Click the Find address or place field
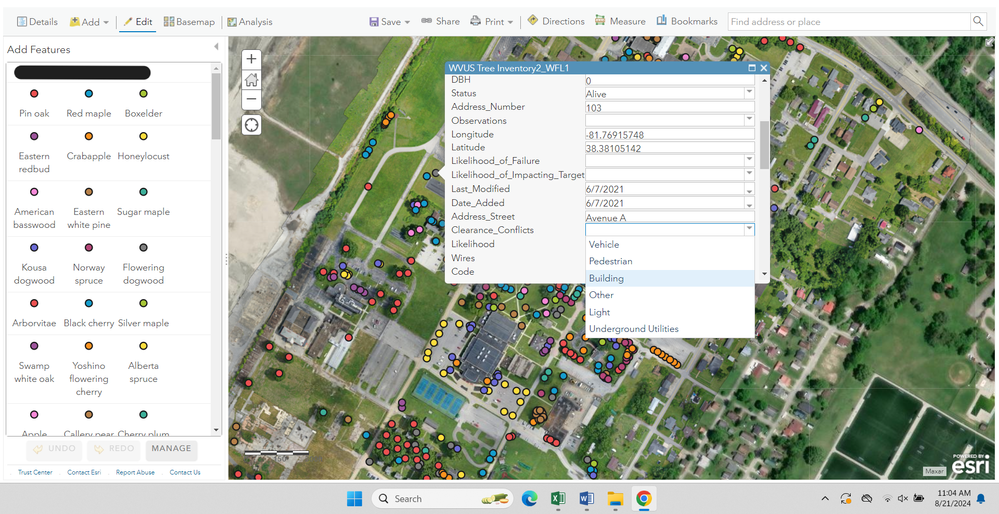Screen dimensions: 999x514 849,22
